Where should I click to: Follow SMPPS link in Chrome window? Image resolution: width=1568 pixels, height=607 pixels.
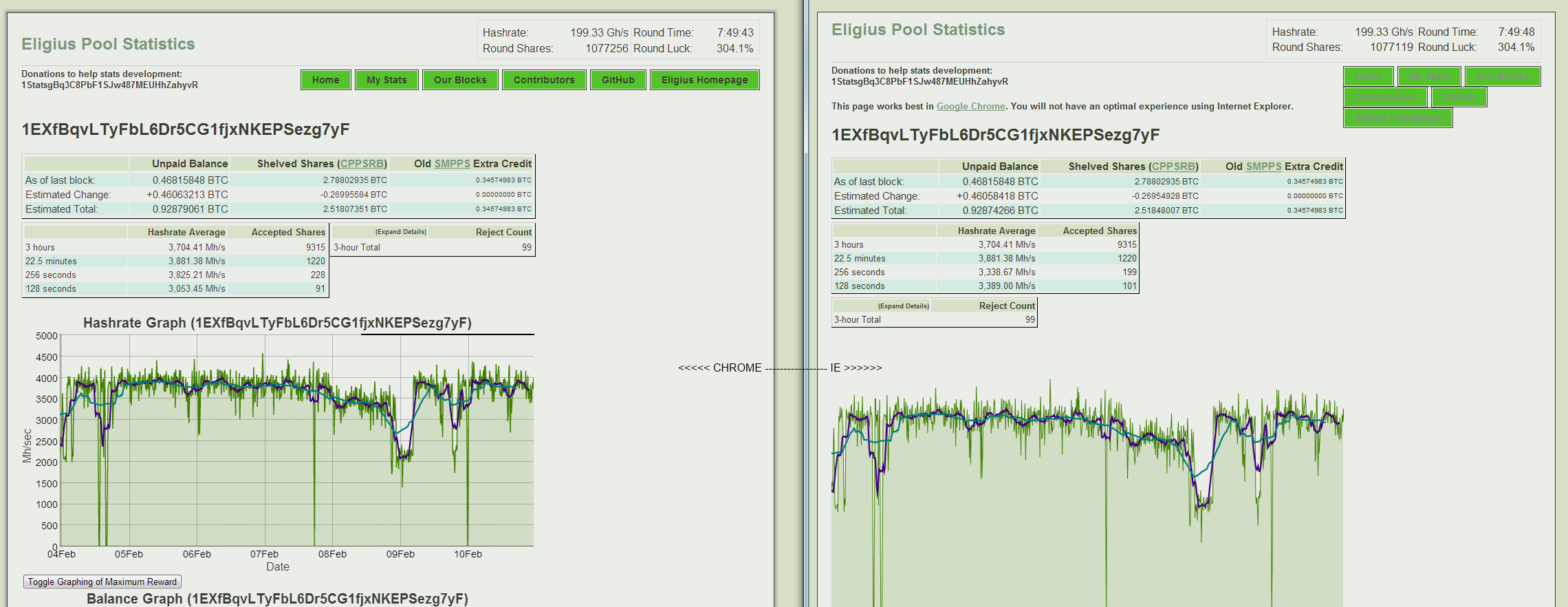[453, 164]
